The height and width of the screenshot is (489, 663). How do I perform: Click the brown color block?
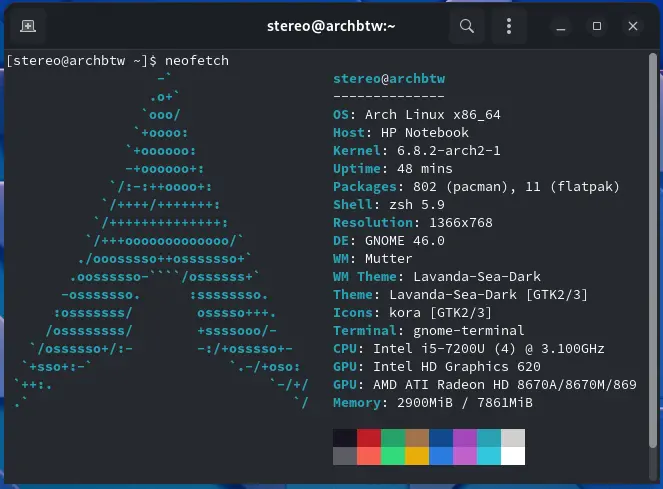click(417, 438)
